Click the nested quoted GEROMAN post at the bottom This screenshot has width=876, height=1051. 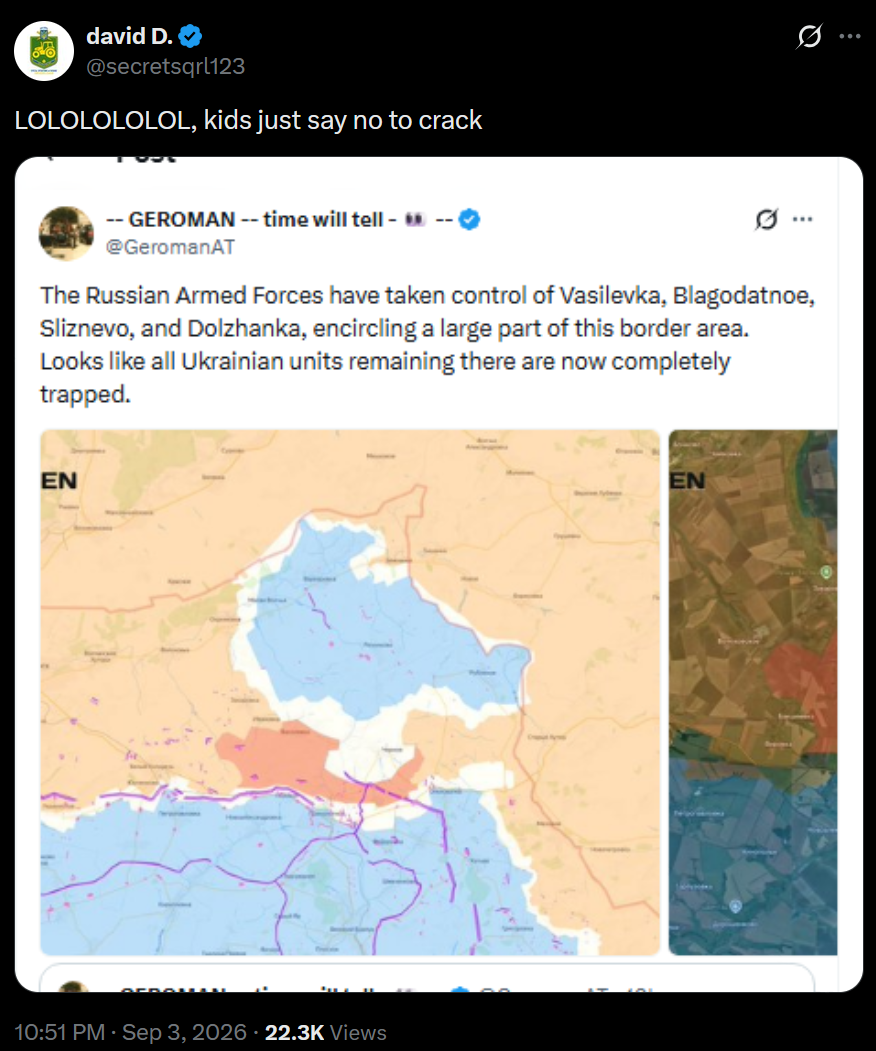427,978
